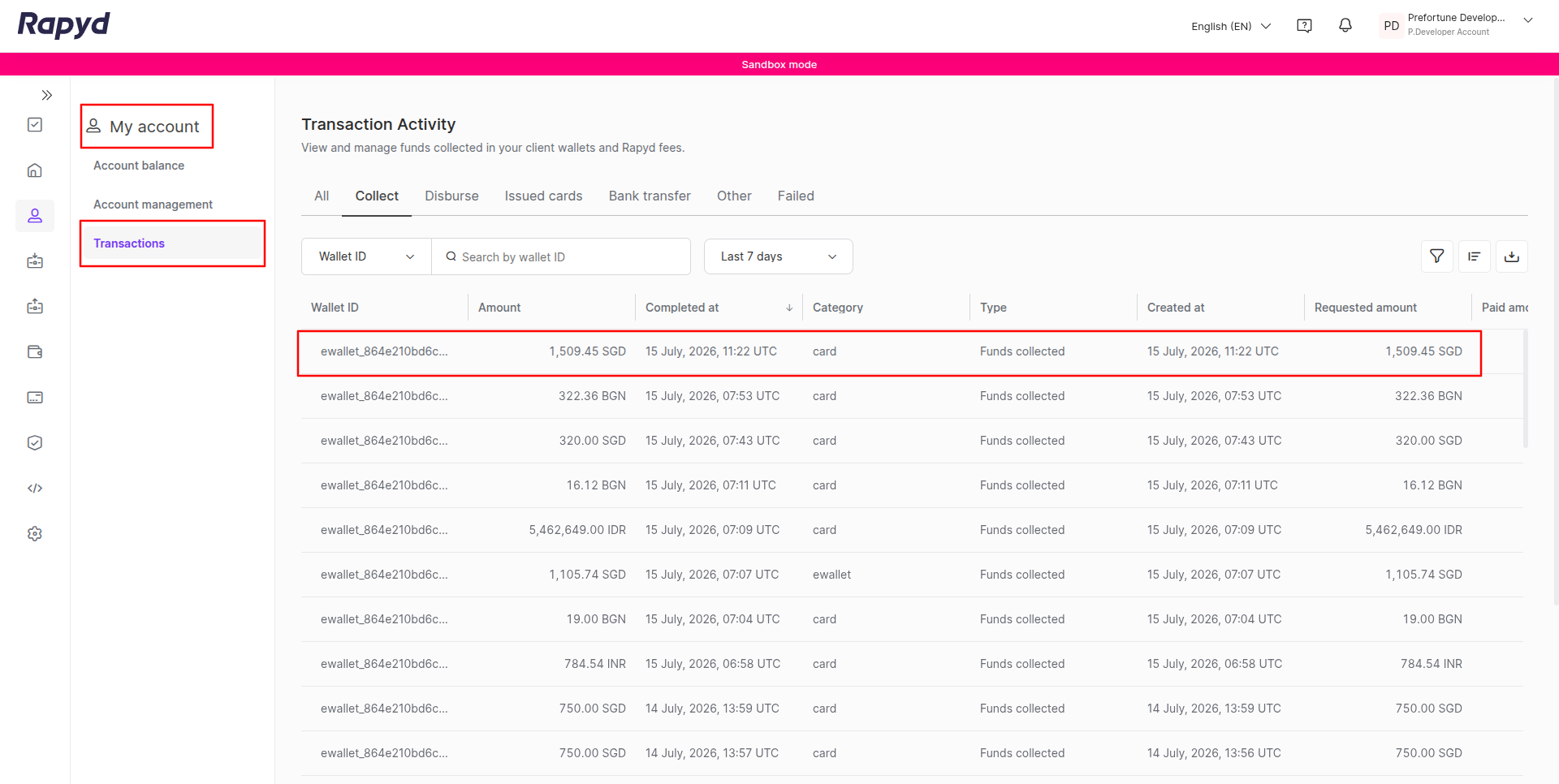Click the Type column header
The width and height of the screenshot is (1559, 784).
993,308
